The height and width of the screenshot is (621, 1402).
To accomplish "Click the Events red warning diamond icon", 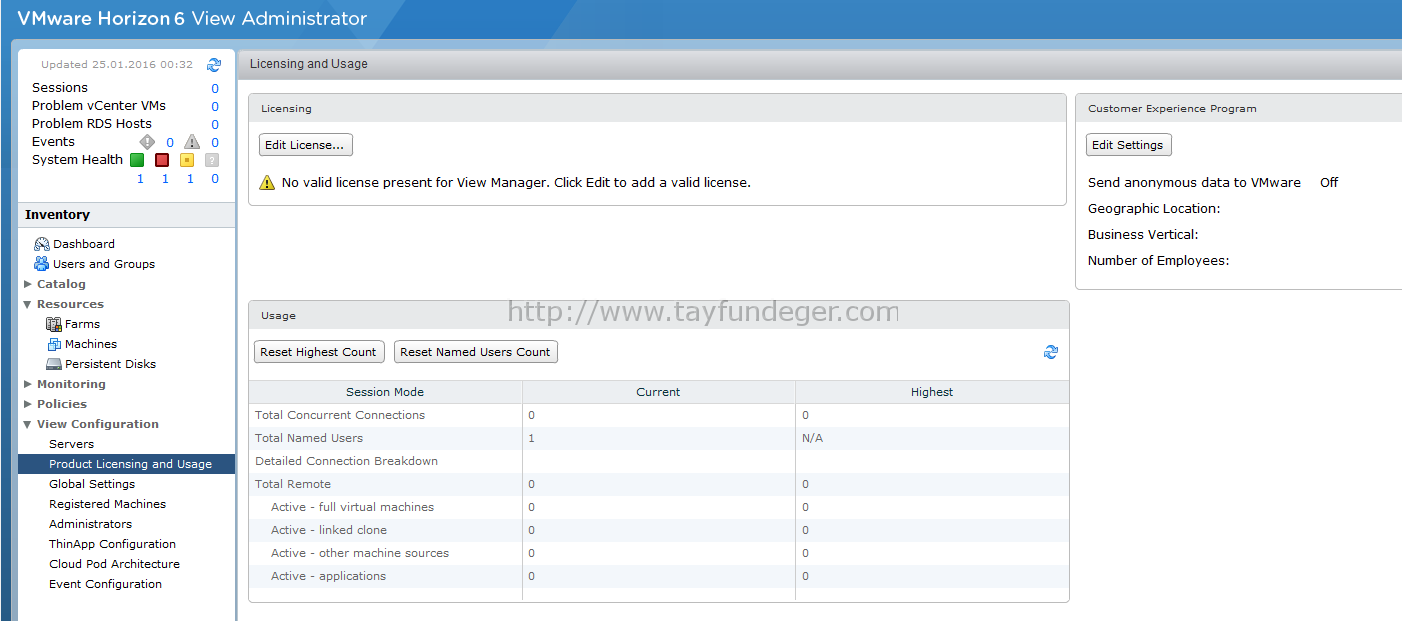I will pyautogui.click(x=147, y=142).
